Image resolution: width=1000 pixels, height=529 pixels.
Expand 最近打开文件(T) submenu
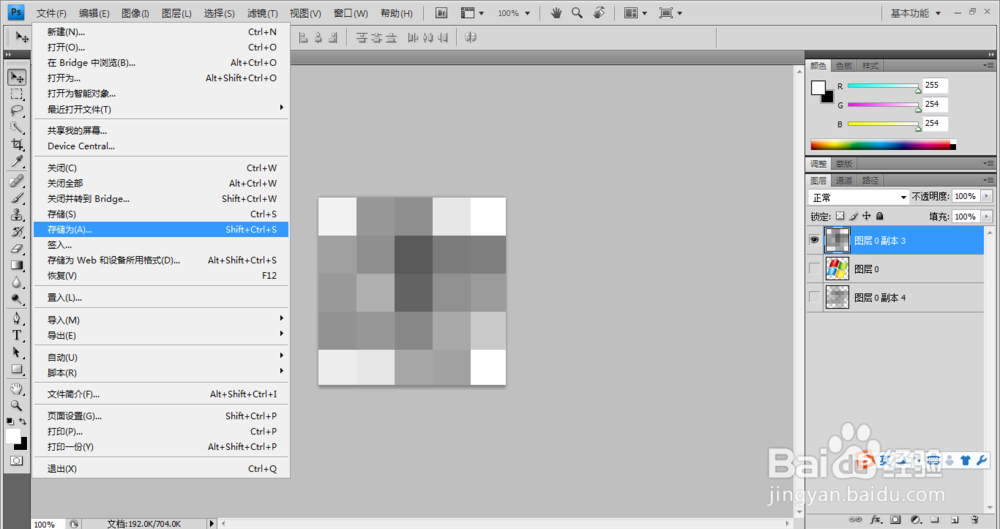coord(161,109)
